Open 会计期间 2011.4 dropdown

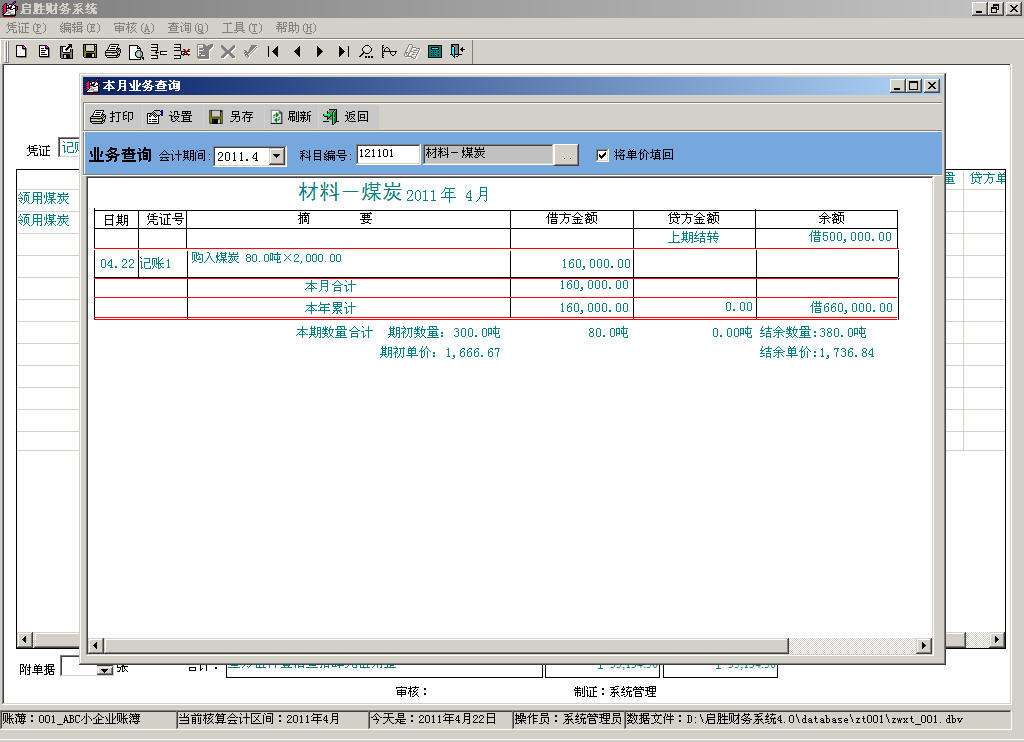pos(277,156)
